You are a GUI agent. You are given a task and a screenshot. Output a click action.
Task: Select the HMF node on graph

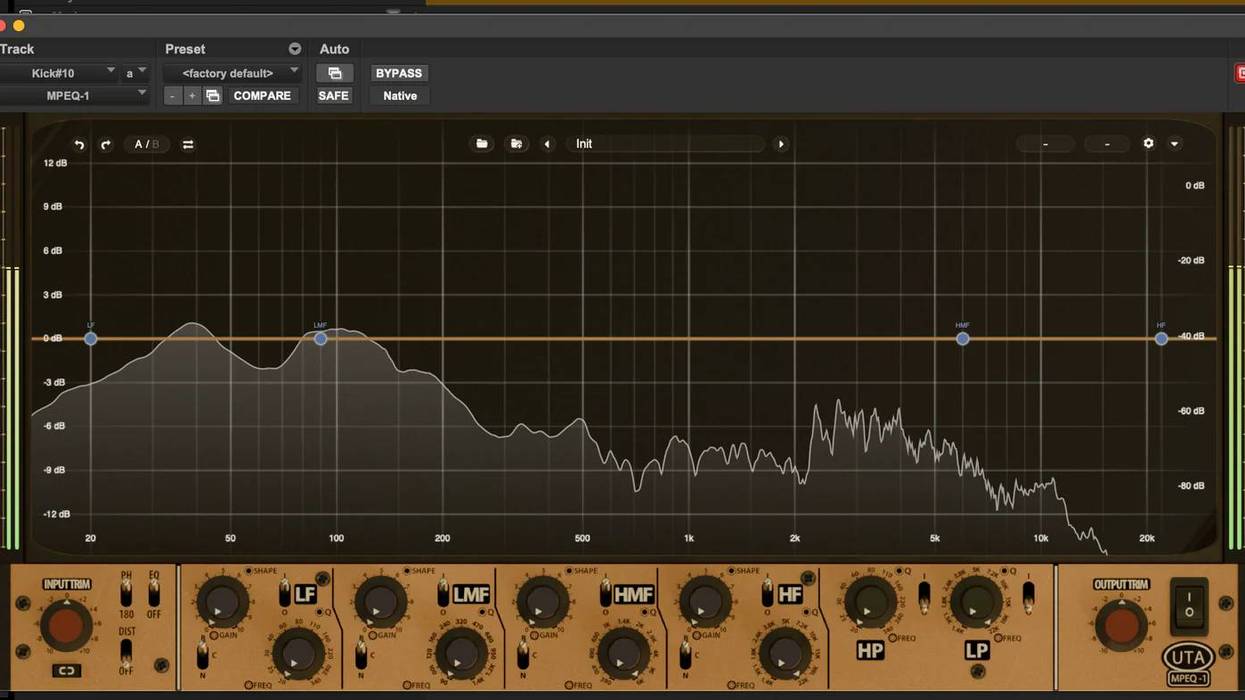pos(962,339)
